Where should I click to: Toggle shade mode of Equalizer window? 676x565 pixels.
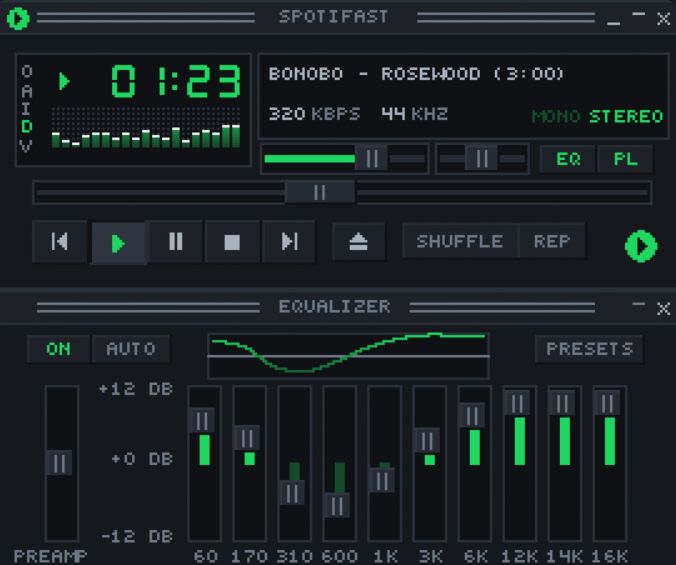(x=638, y=306)
